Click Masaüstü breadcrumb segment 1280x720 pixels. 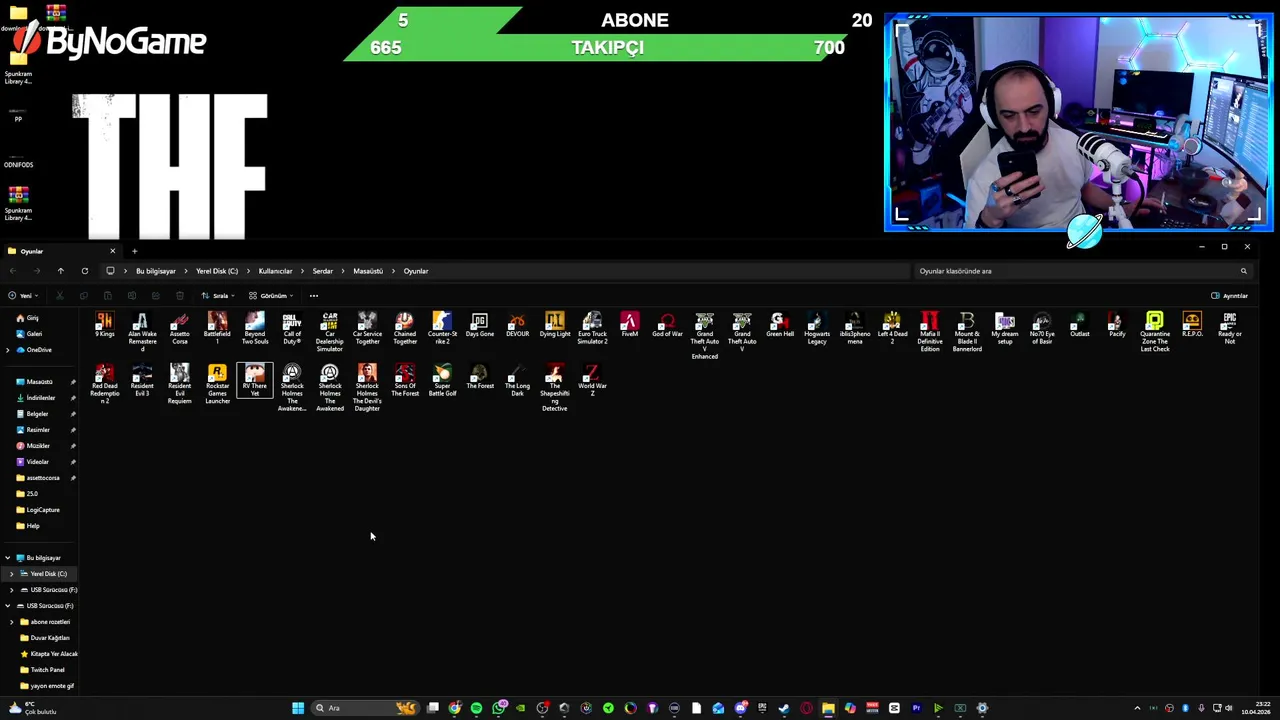368,271
